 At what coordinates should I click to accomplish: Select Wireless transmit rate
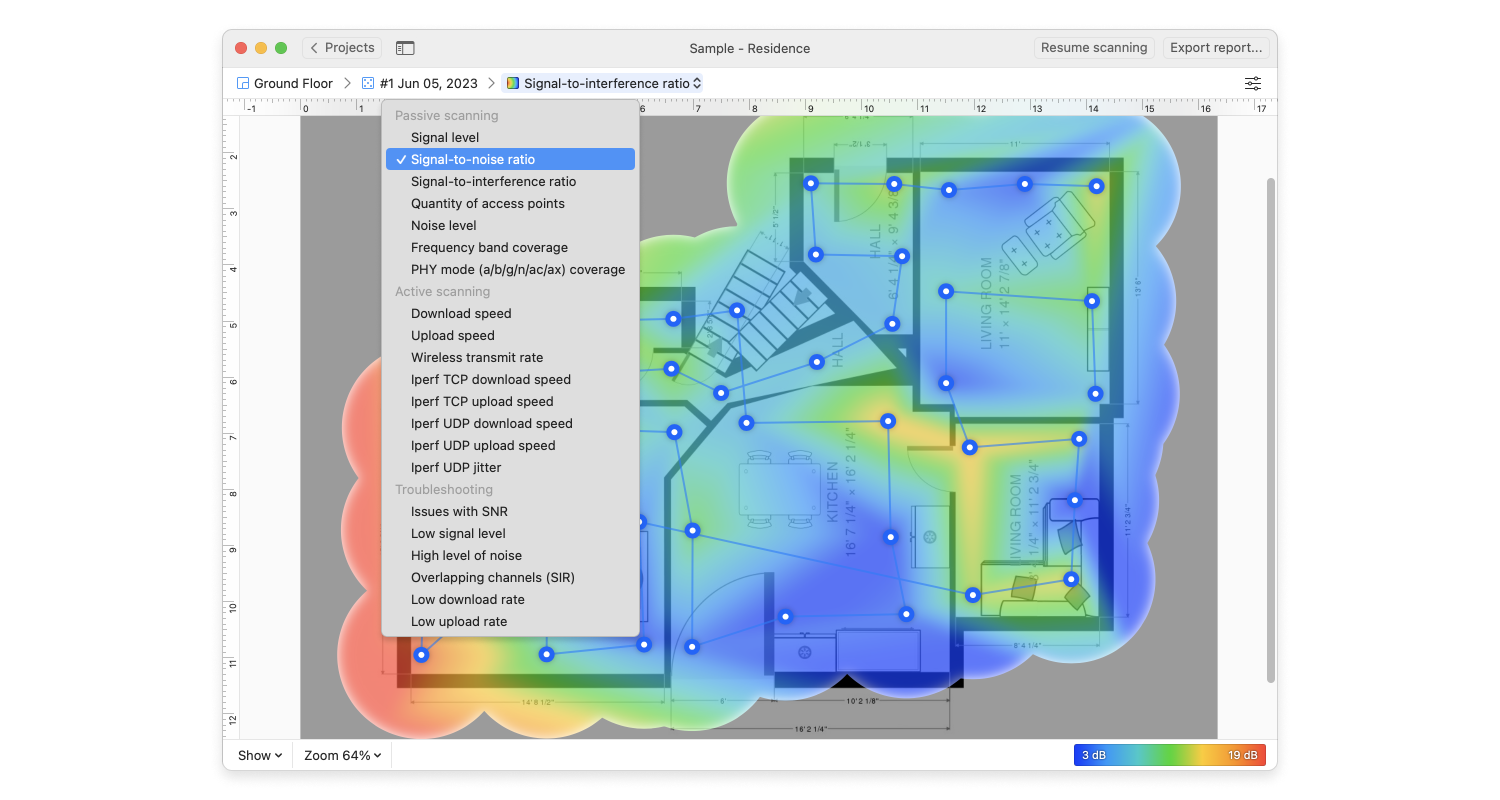click(510, 358)
